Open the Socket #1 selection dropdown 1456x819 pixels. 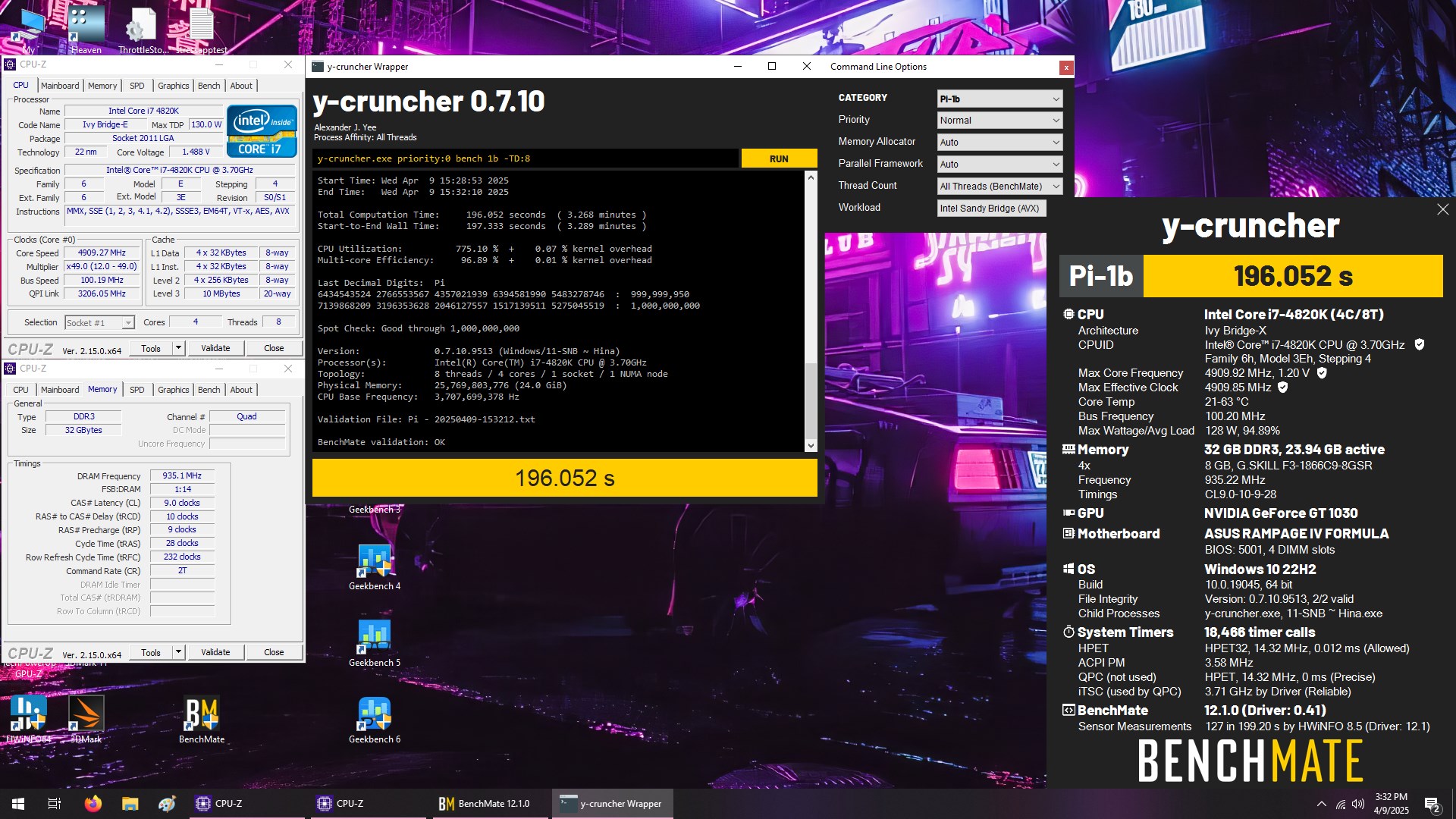[99, 323]
